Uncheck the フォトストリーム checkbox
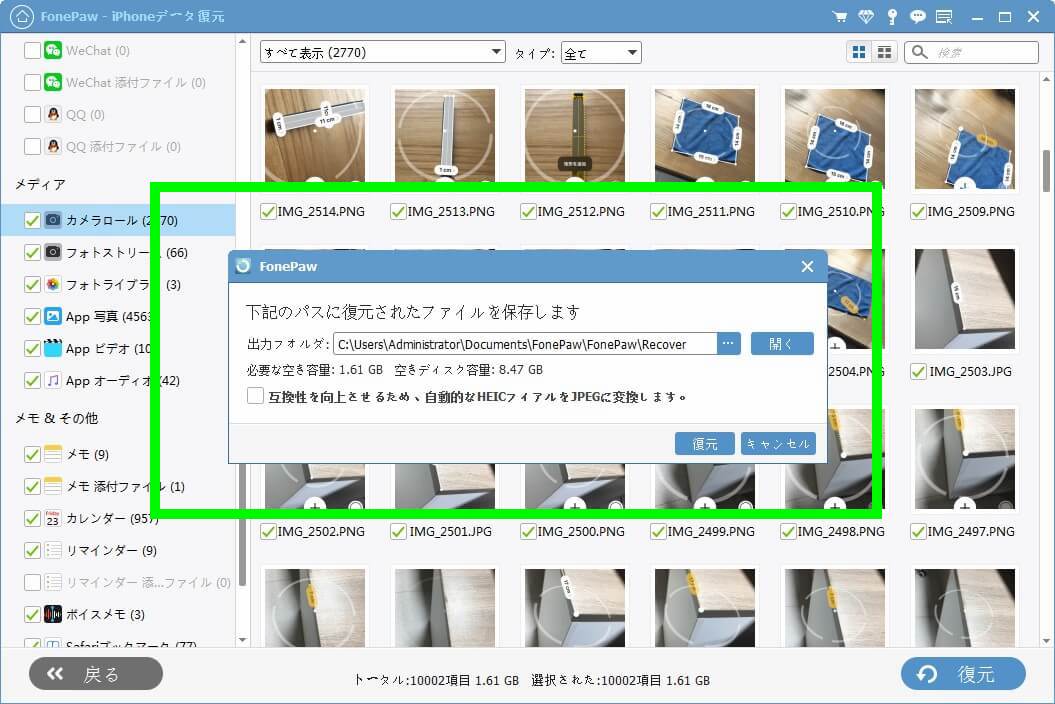The width and height of the screenshot is (1055, 704). (32, 252)
